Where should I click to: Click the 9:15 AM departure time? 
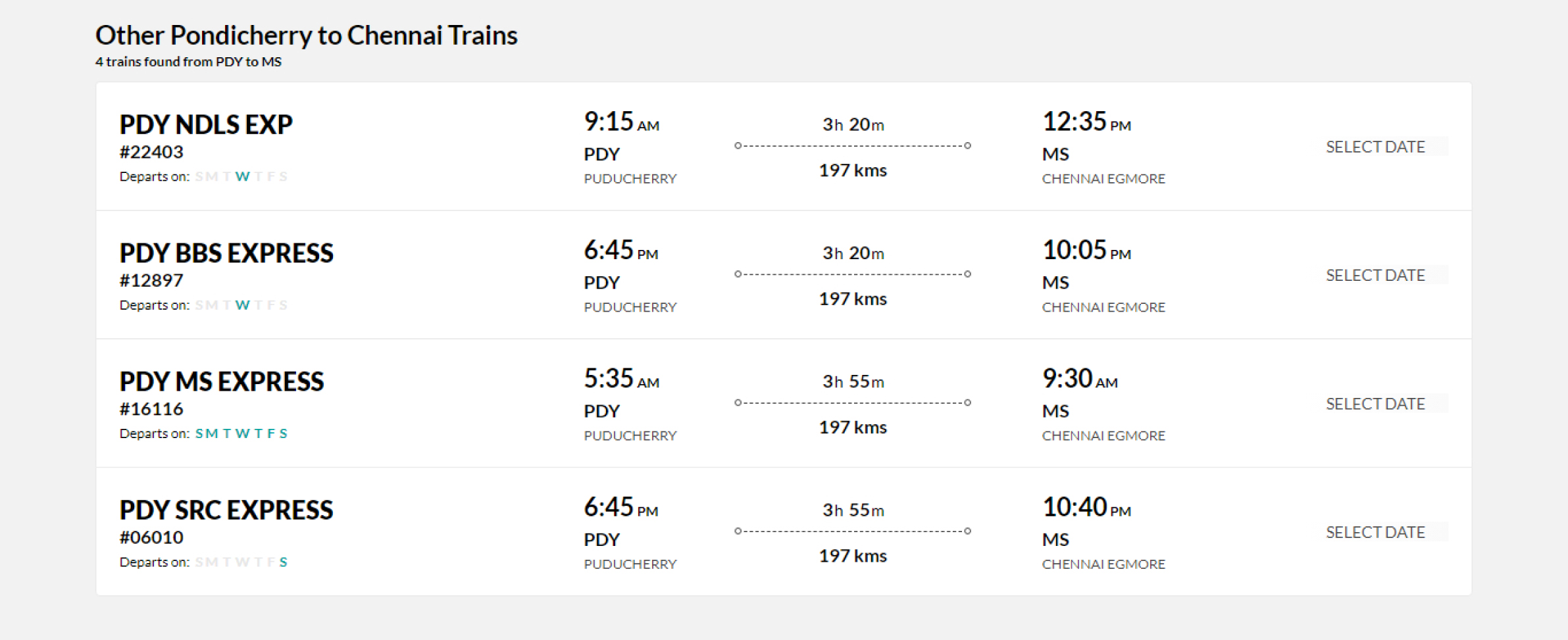[x=621, y=122]
